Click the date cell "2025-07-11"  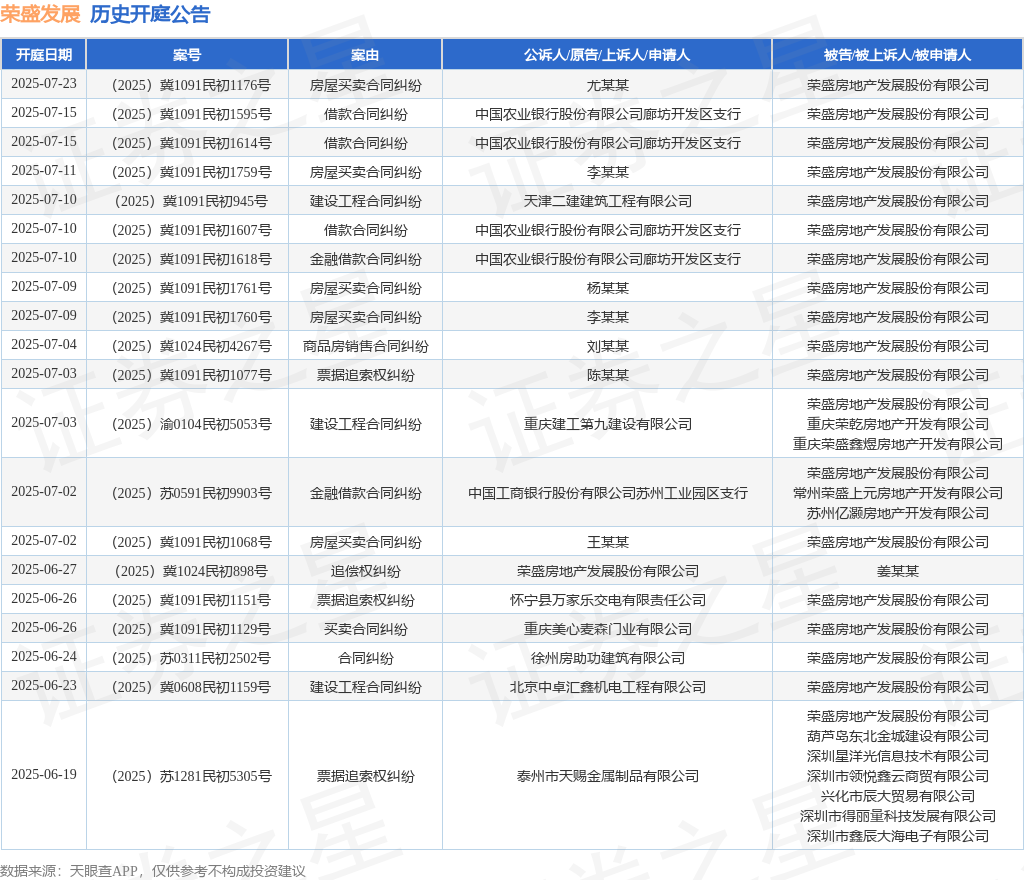pos(44,171)
